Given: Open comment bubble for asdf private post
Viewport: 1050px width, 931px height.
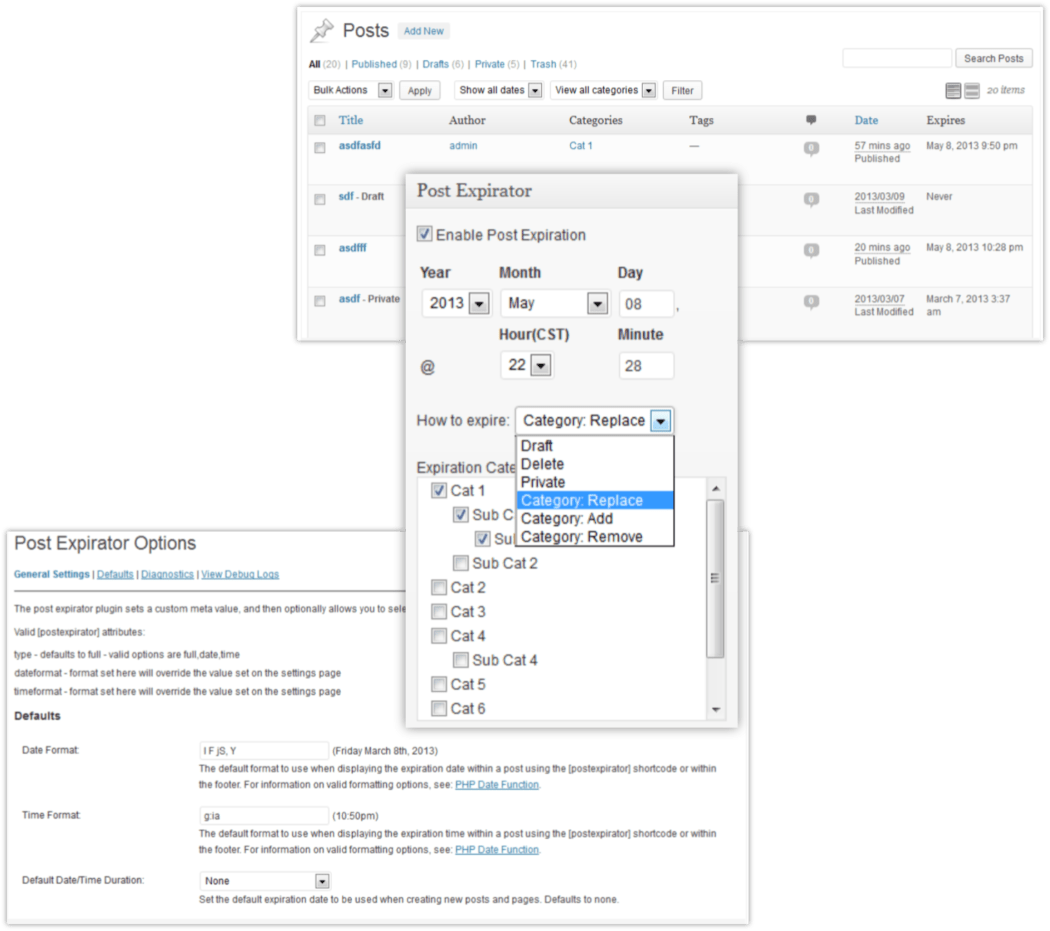Looking at the screenshot, I should tap(811, 301).
